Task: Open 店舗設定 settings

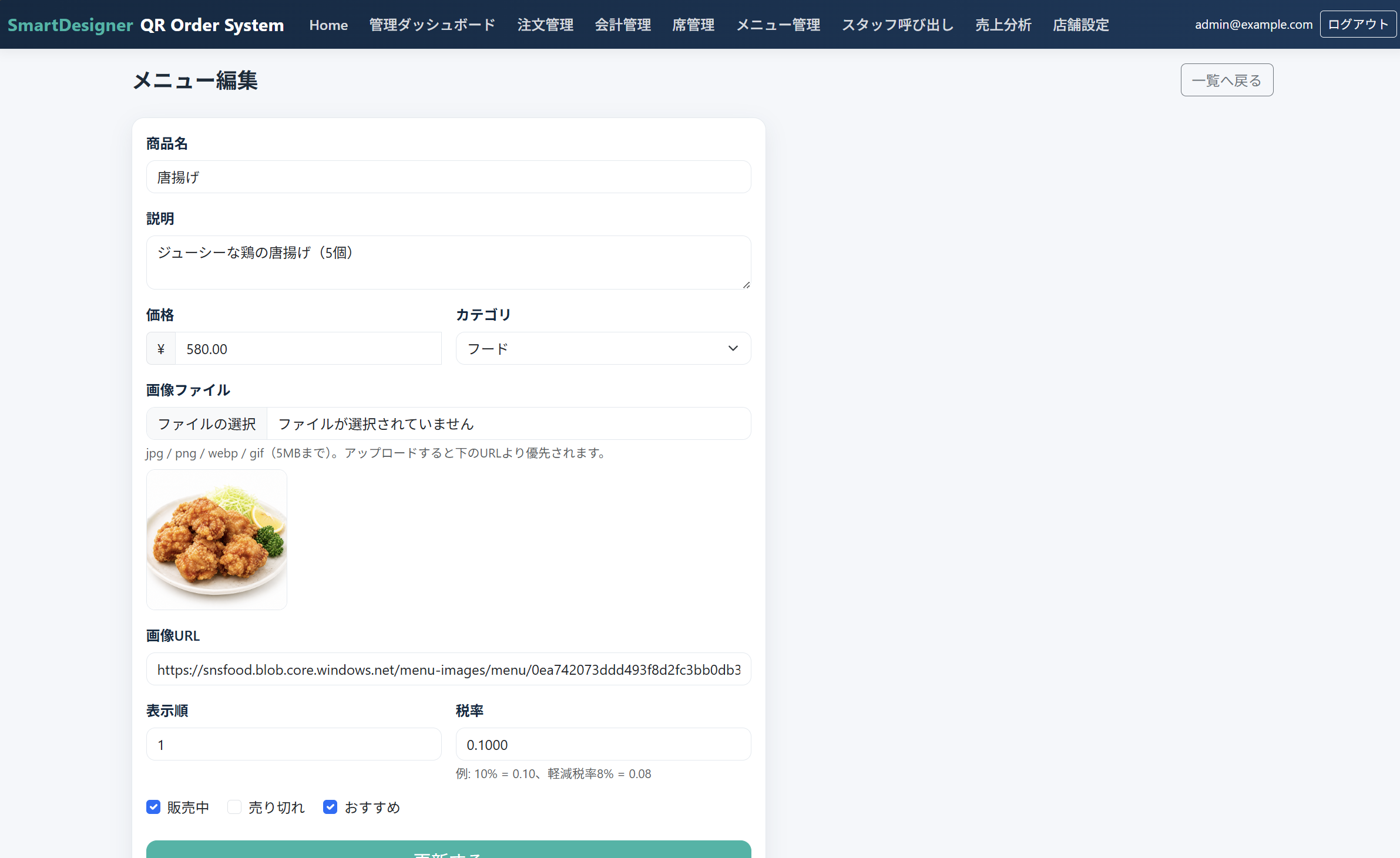Action: [1081, 25]
